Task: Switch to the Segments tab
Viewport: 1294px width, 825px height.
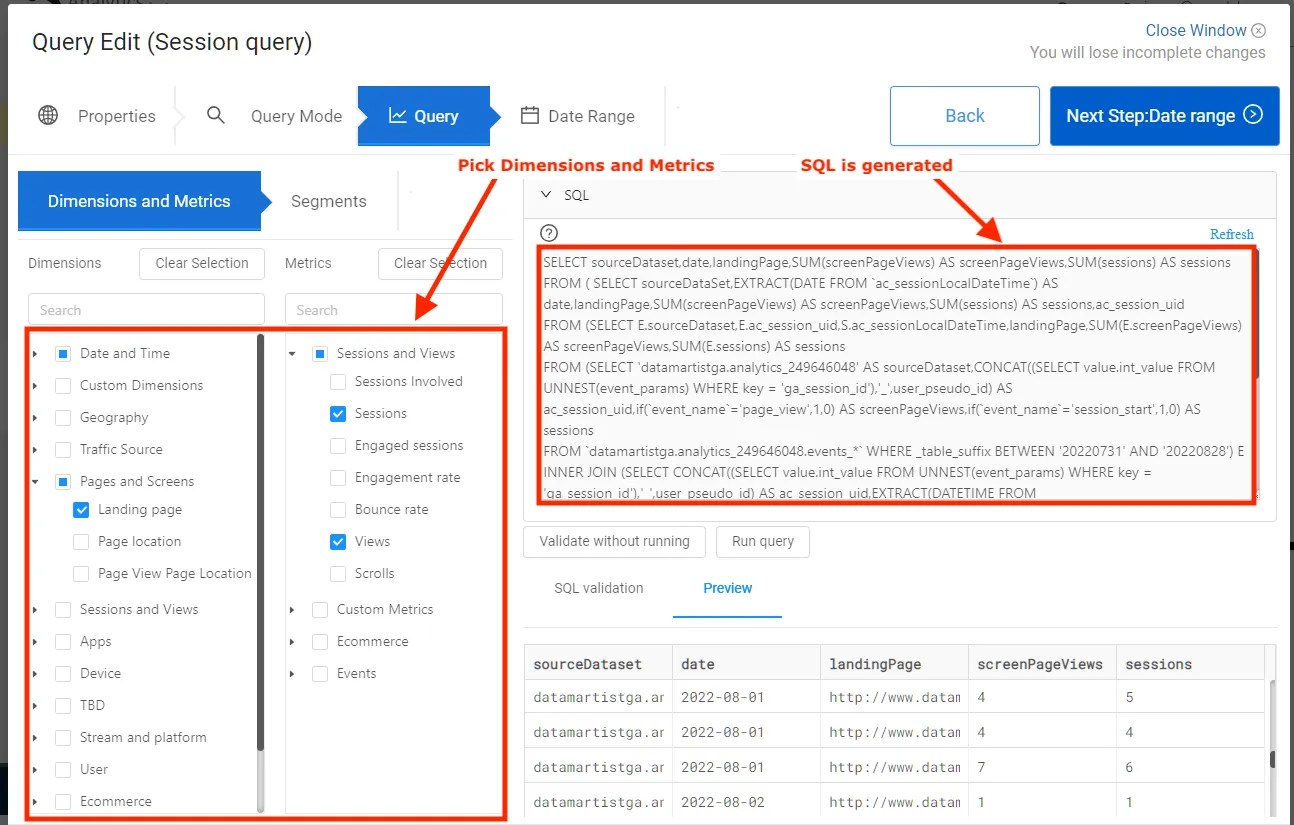Action: pyautogui.click(x=329, y=201)
